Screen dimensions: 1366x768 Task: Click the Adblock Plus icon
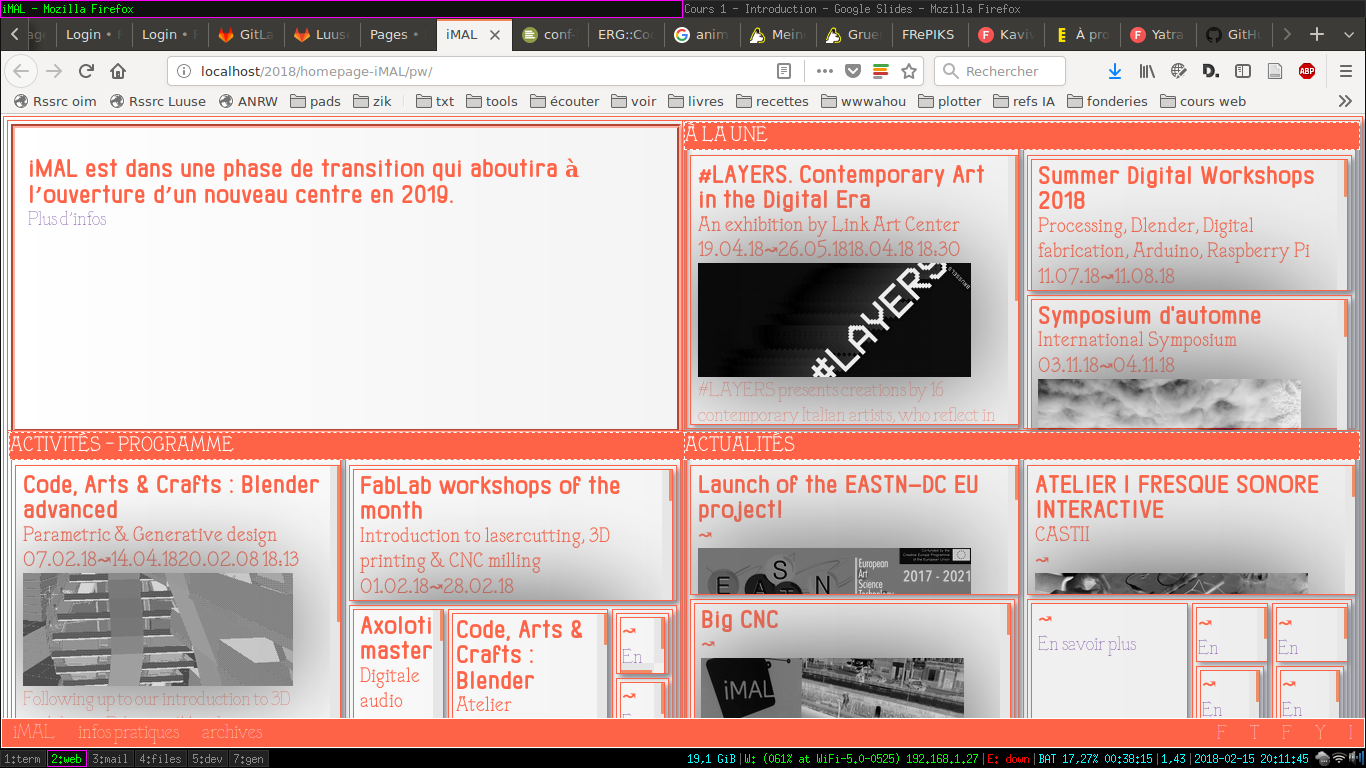(x=1306, y=71)
